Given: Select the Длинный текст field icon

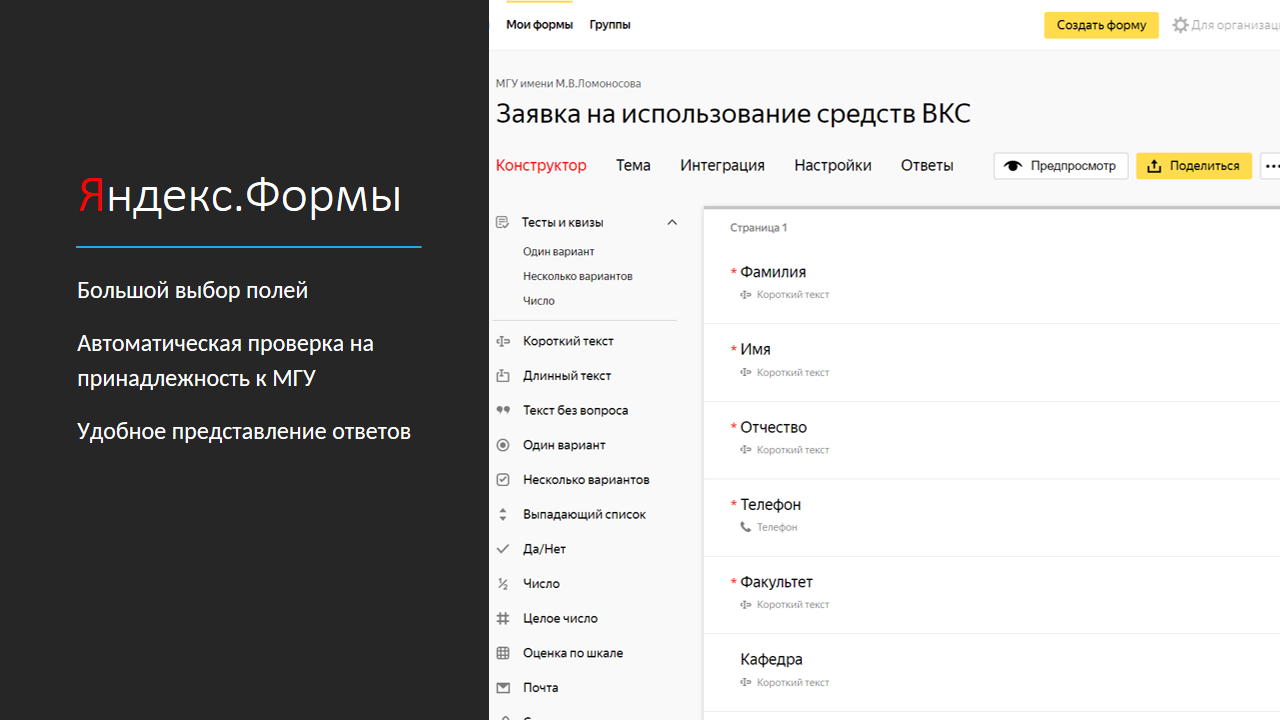Looking at the screenshot, I should pos(503,376).
